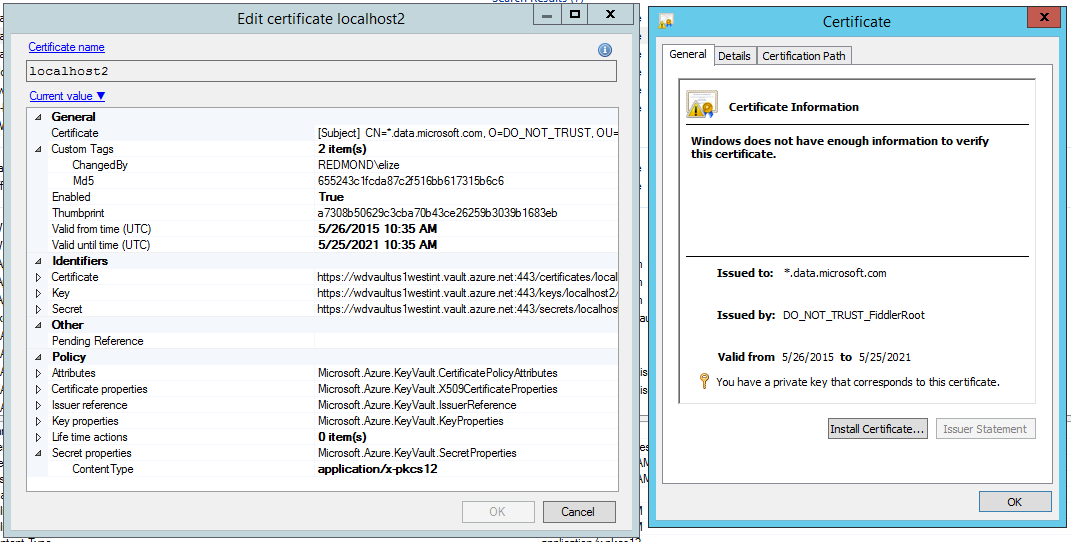
Task: Click the certificate warning icon in Certificate Information
Action: pyautogui.click(x=702, y=104)
